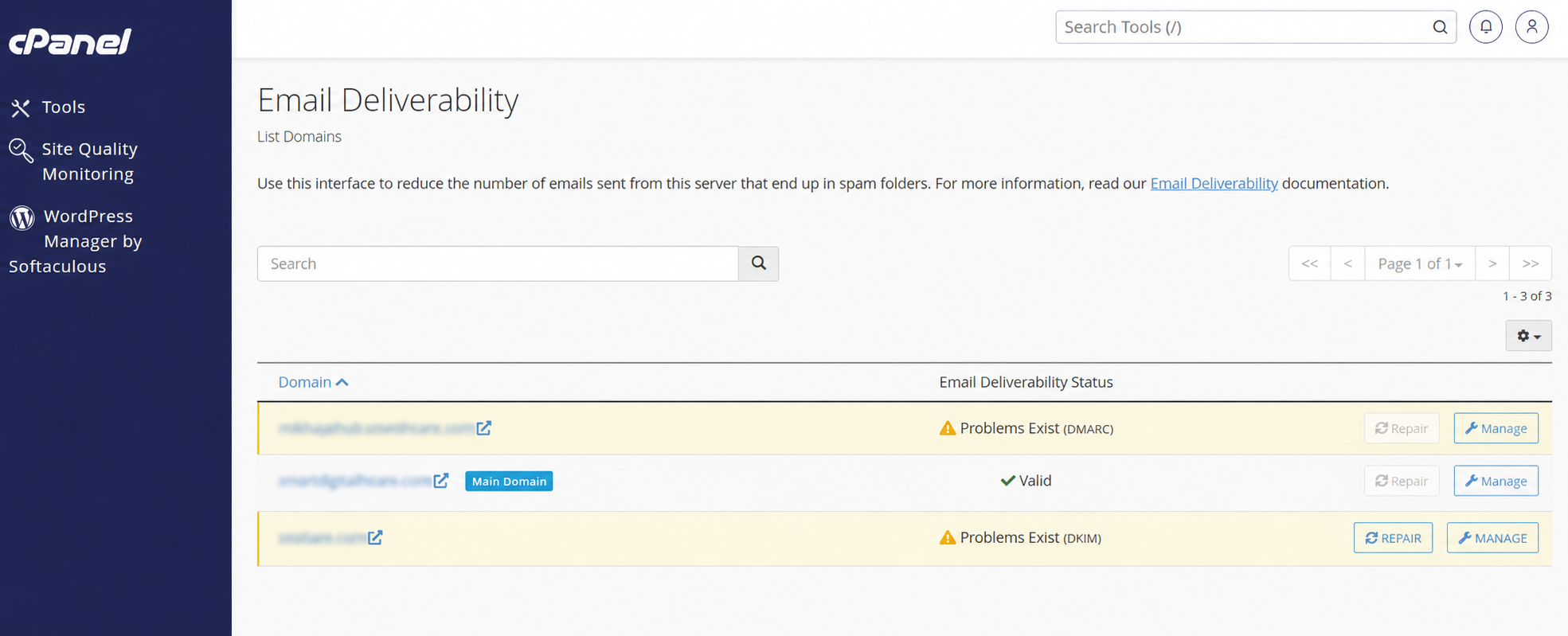The width and height of the screenshot is (1568, 636).
Task: Go to next page button >
Action: pyautogui.click(x=1492, y=263)
